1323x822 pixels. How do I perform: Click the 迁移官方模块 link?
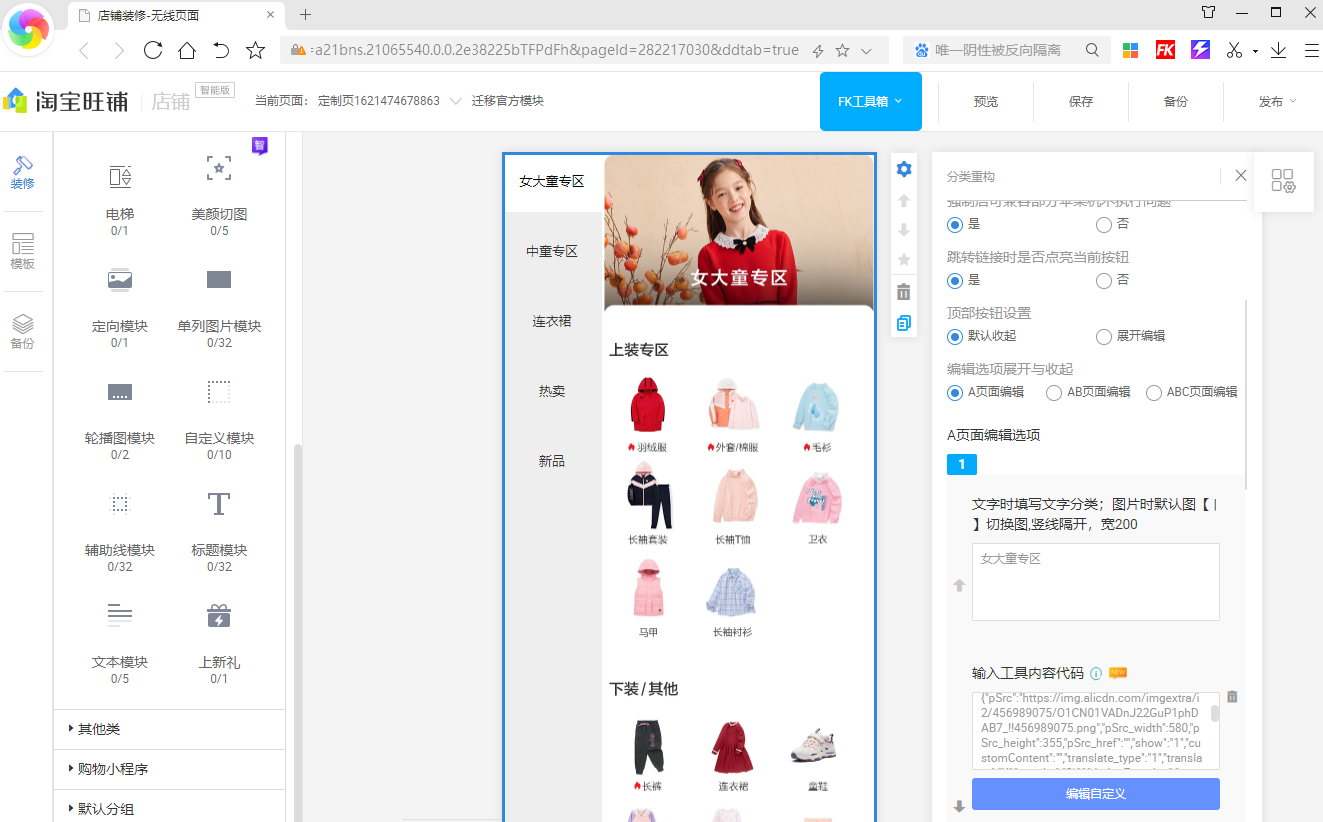pos(508,101)
